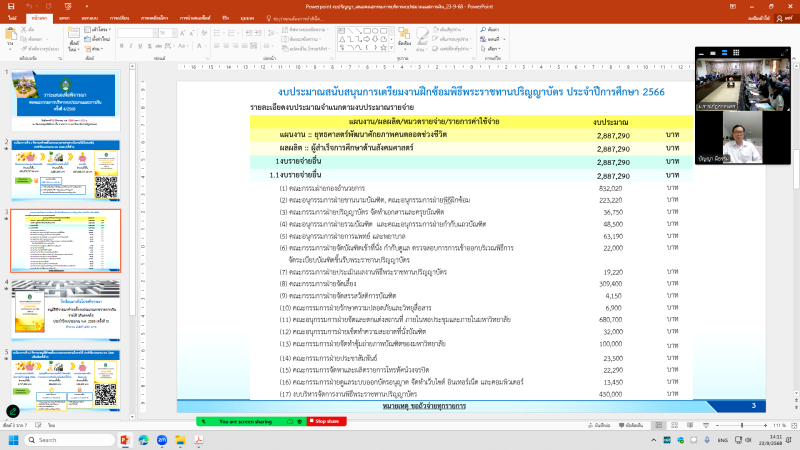Click the Share button at top right
Image resolution: width=800 pixels, height=450 pixels.
[x=781, y=17]
